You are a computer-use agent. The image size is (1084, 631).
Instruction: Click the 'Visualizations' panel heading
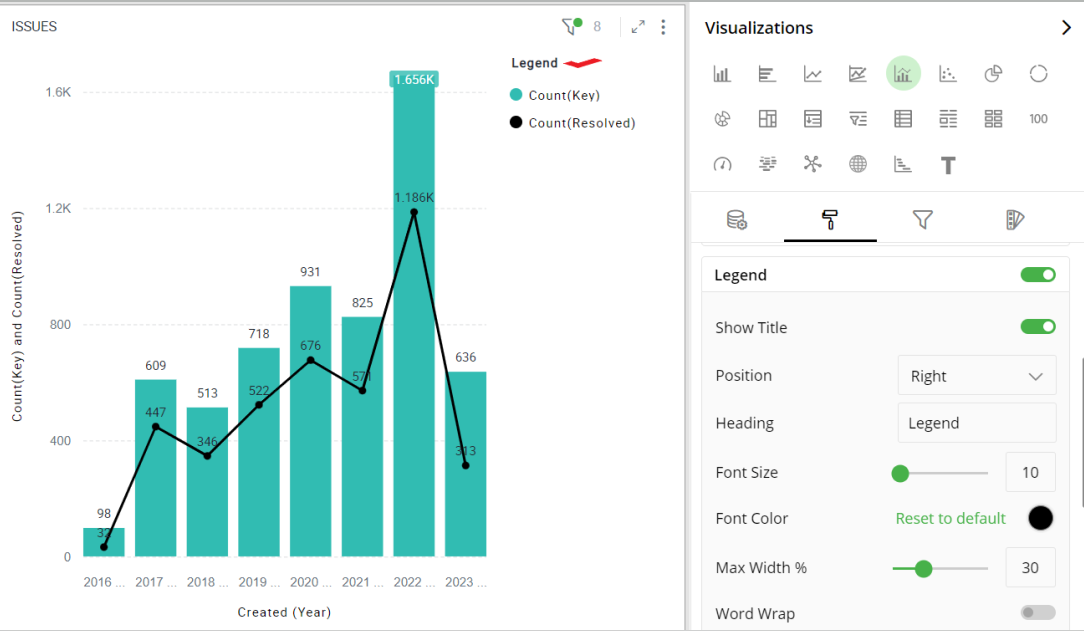(759, 28)
